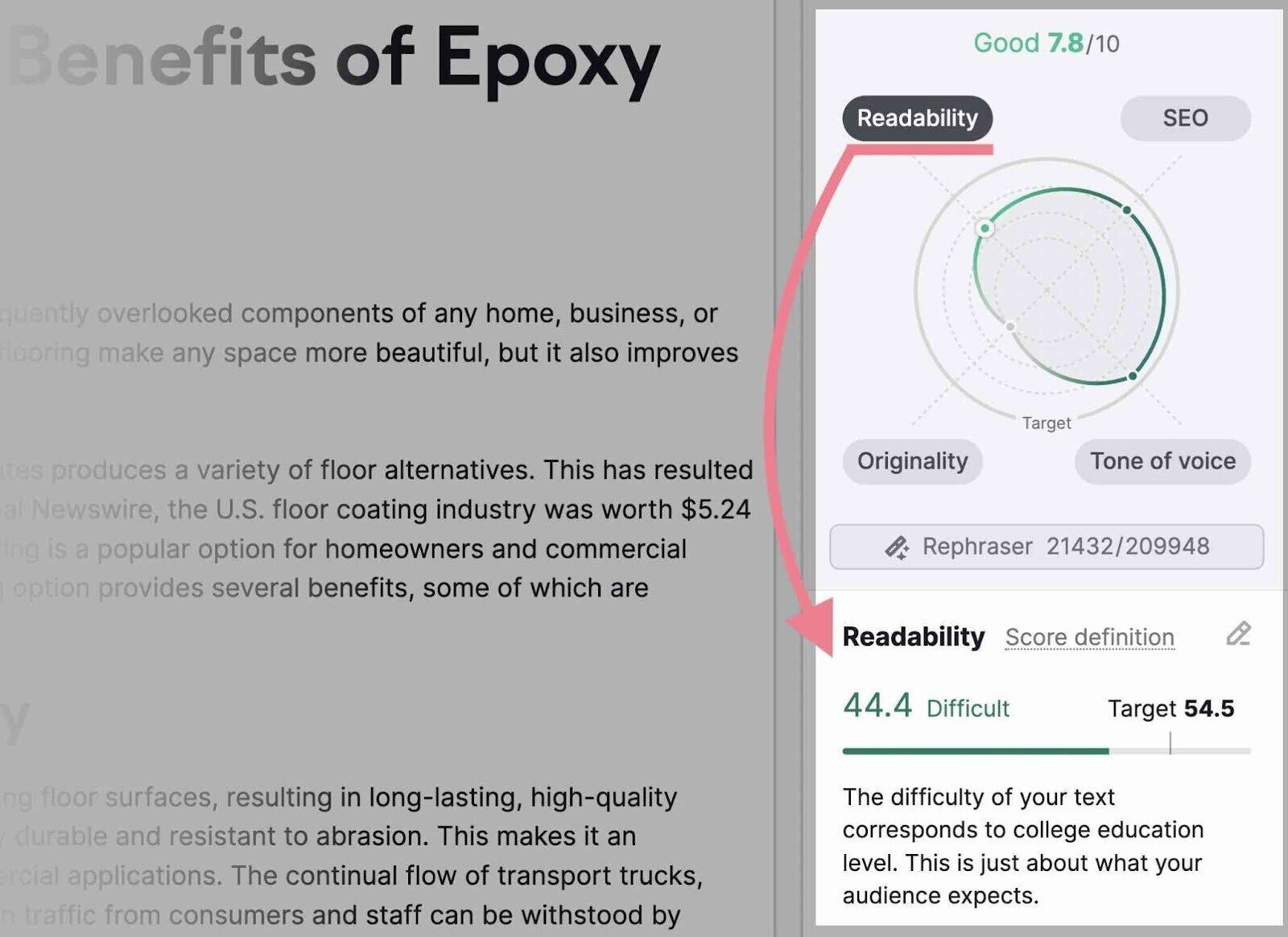Switch to the SEO tab
The image size is (1288, 937).
tap(1185, 118)
